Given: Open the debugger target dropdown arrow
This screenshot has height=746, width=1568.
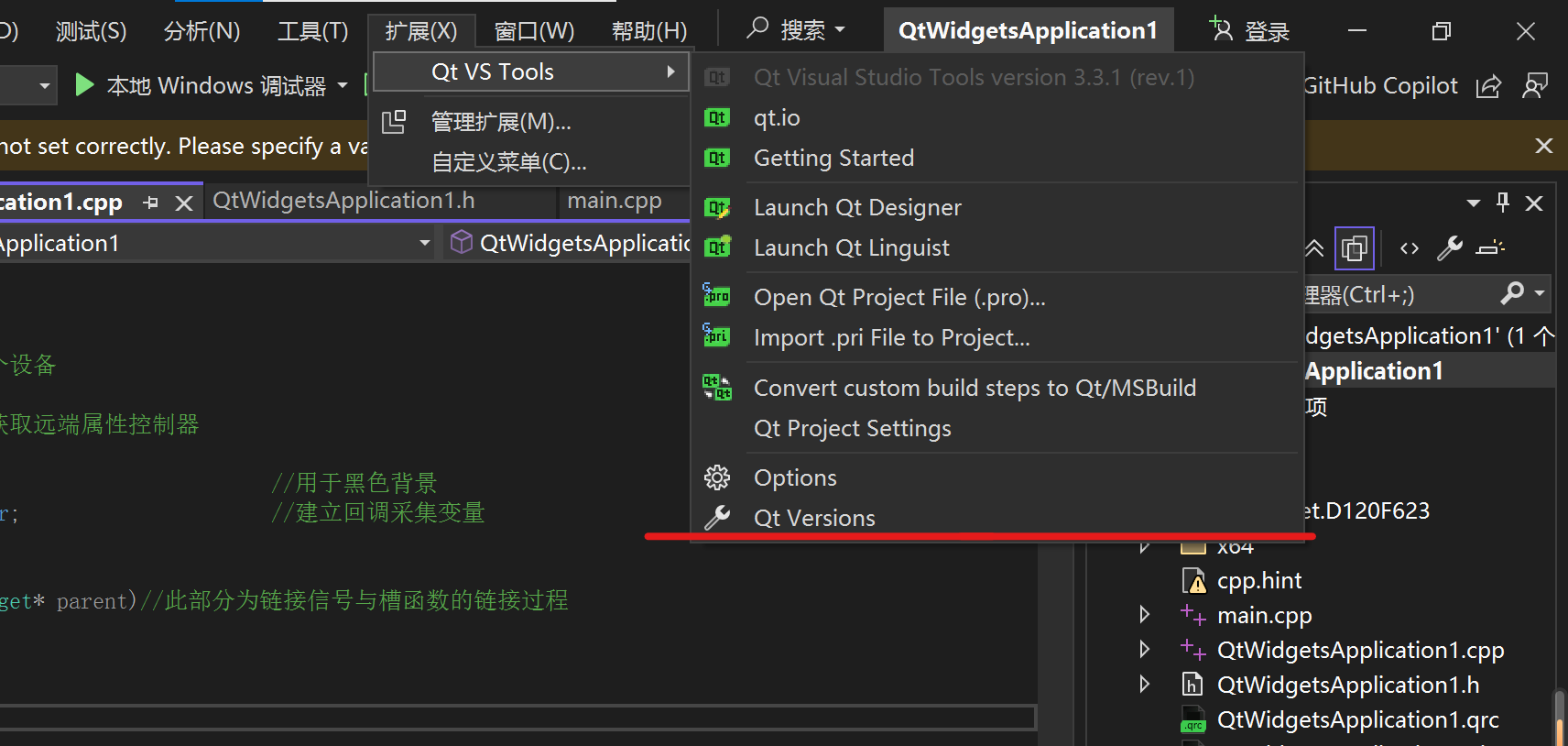Looking at the screenshot, I should (343, 86).
